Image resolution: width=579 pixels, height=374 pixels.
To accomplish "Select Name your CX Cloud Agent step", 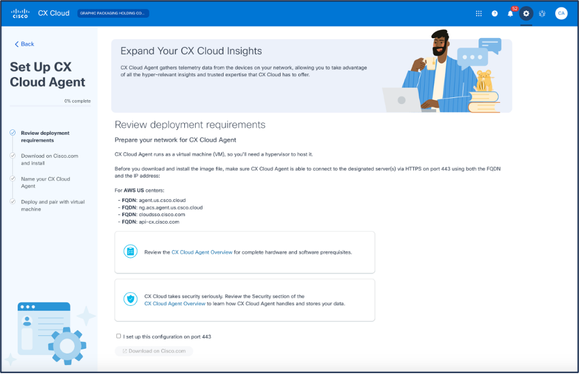I will [45, 182].
